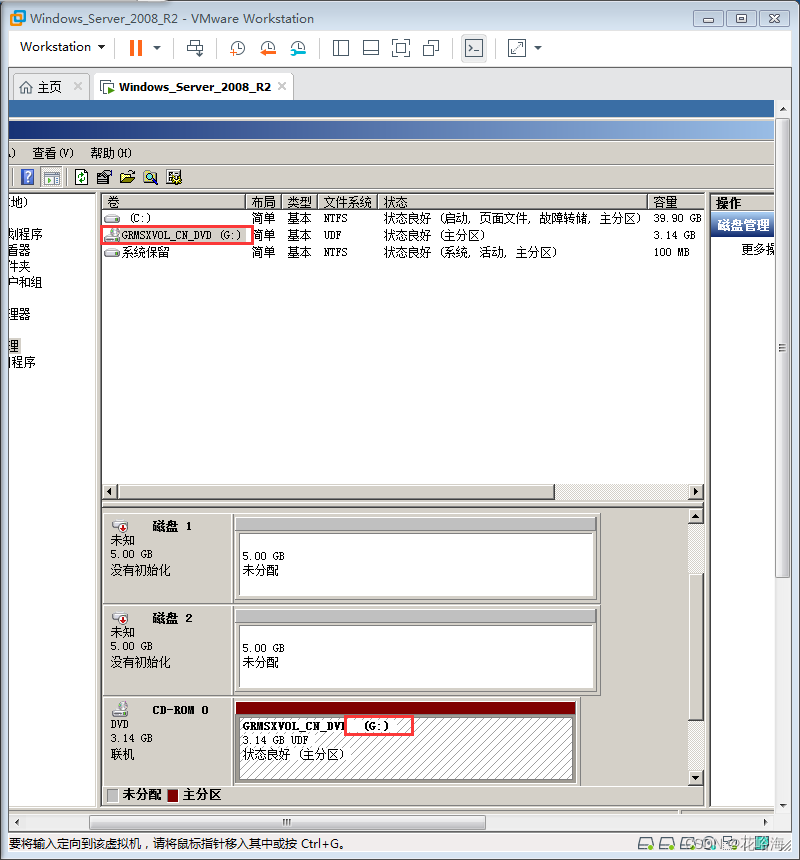Sort by the 卷 column header
800x860 pixels.
pos(173,202)
